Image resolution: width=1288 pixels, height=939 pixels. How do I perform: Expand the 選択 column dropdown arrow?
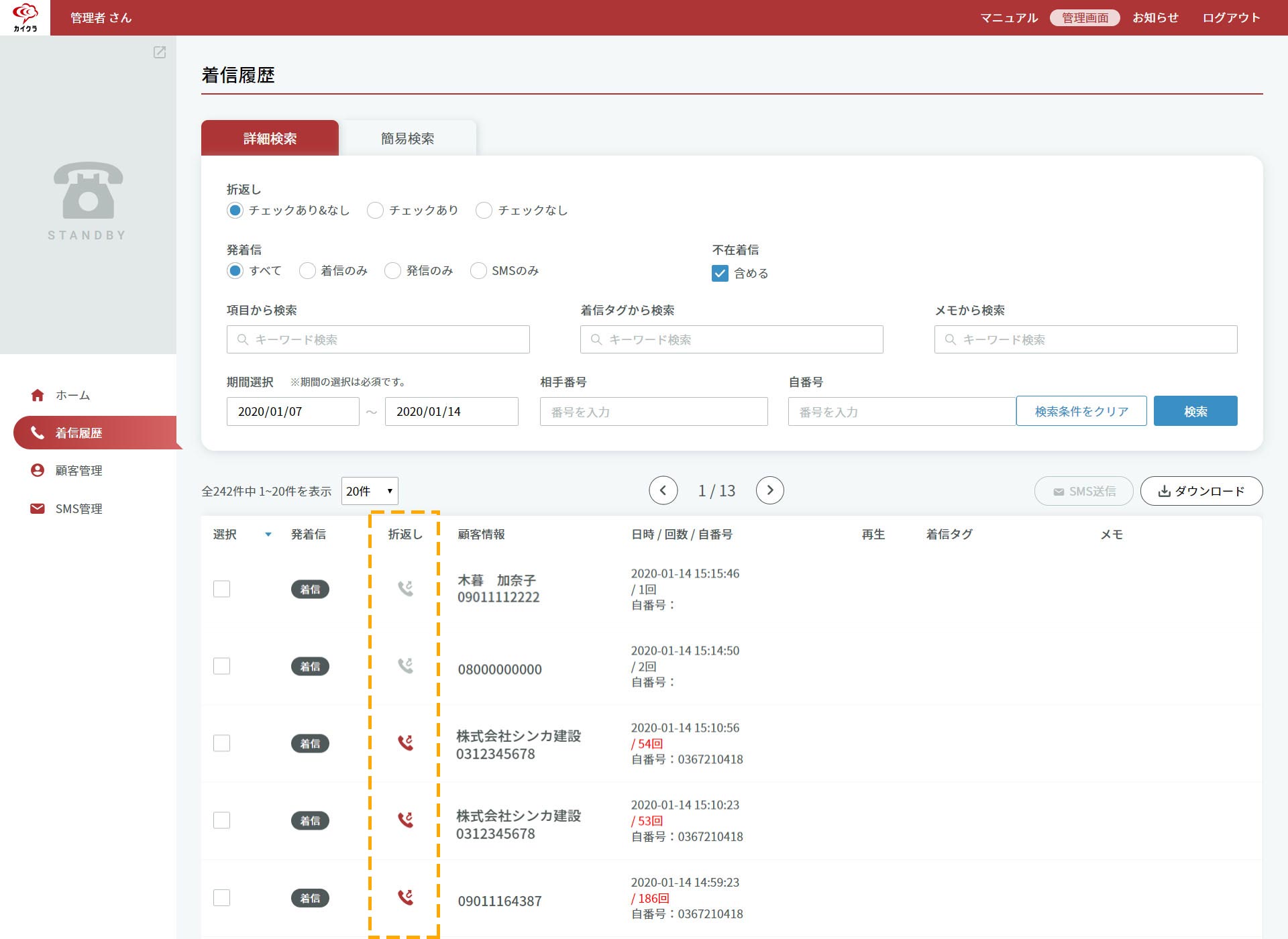(268, 535)
